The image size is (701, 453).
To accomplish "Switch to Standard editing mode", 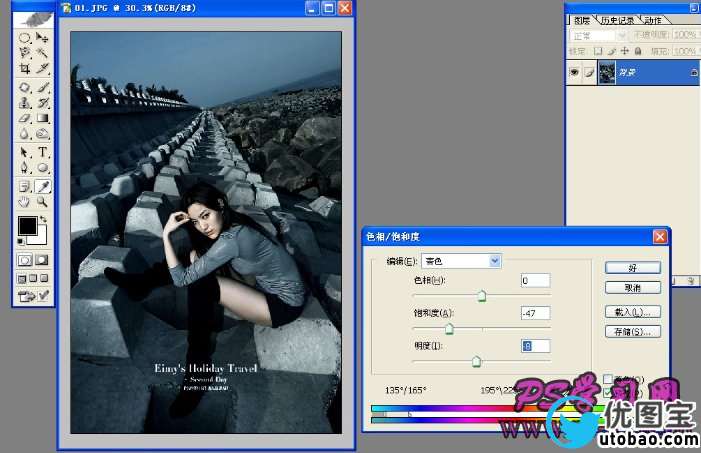I will (25, 260).
